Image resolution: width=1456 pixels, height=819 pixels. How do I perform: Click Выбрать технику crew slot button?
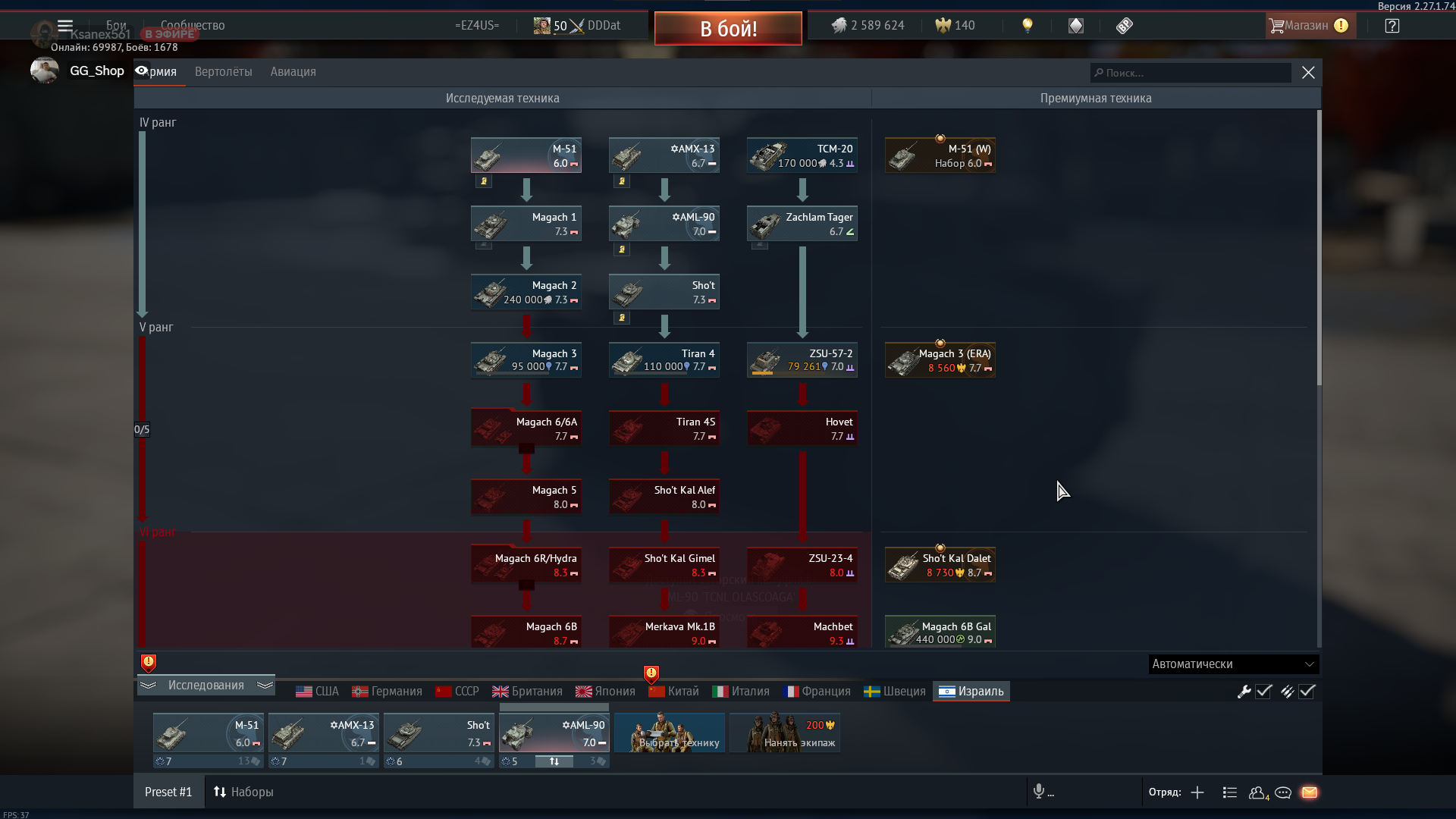(670, 733)
